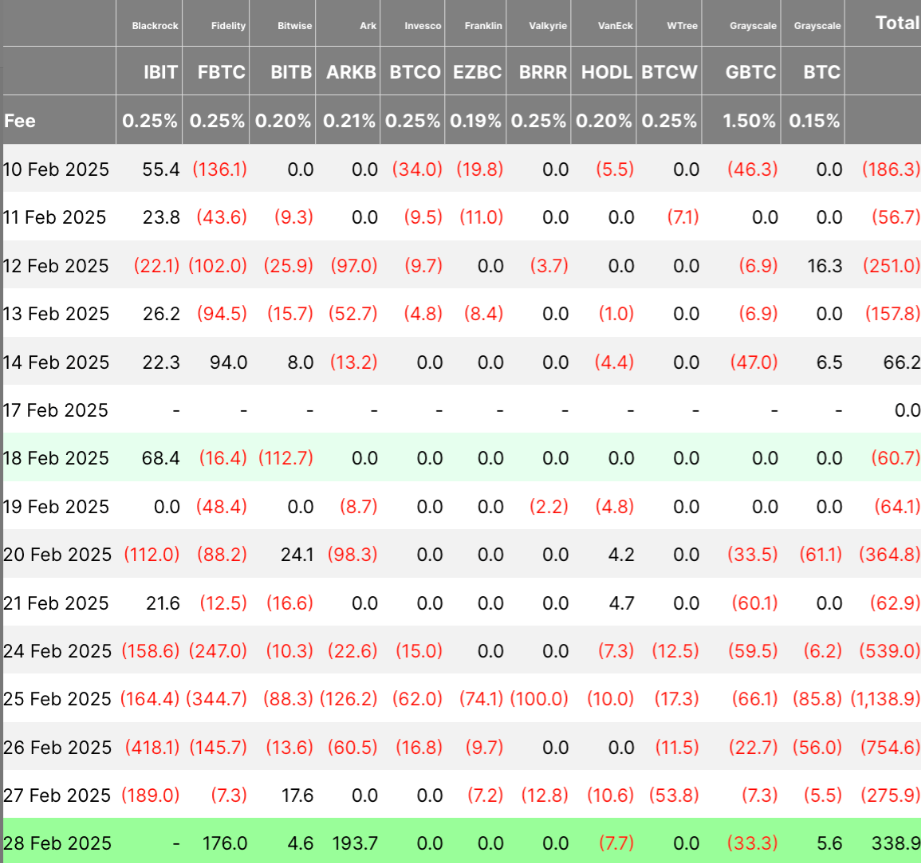Click the Fee row label
The width and height of the screenshot is (921, 863).
20,121
